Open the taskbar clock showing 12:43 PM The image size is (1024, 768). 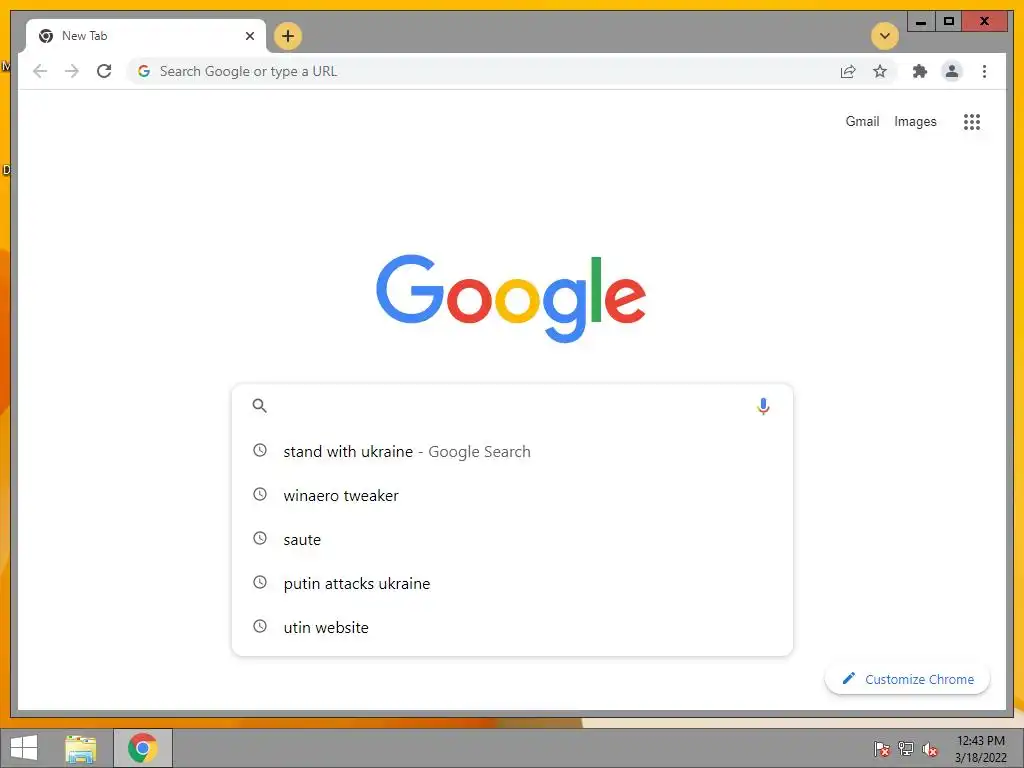pyautogui.click(x=980, y=749)
